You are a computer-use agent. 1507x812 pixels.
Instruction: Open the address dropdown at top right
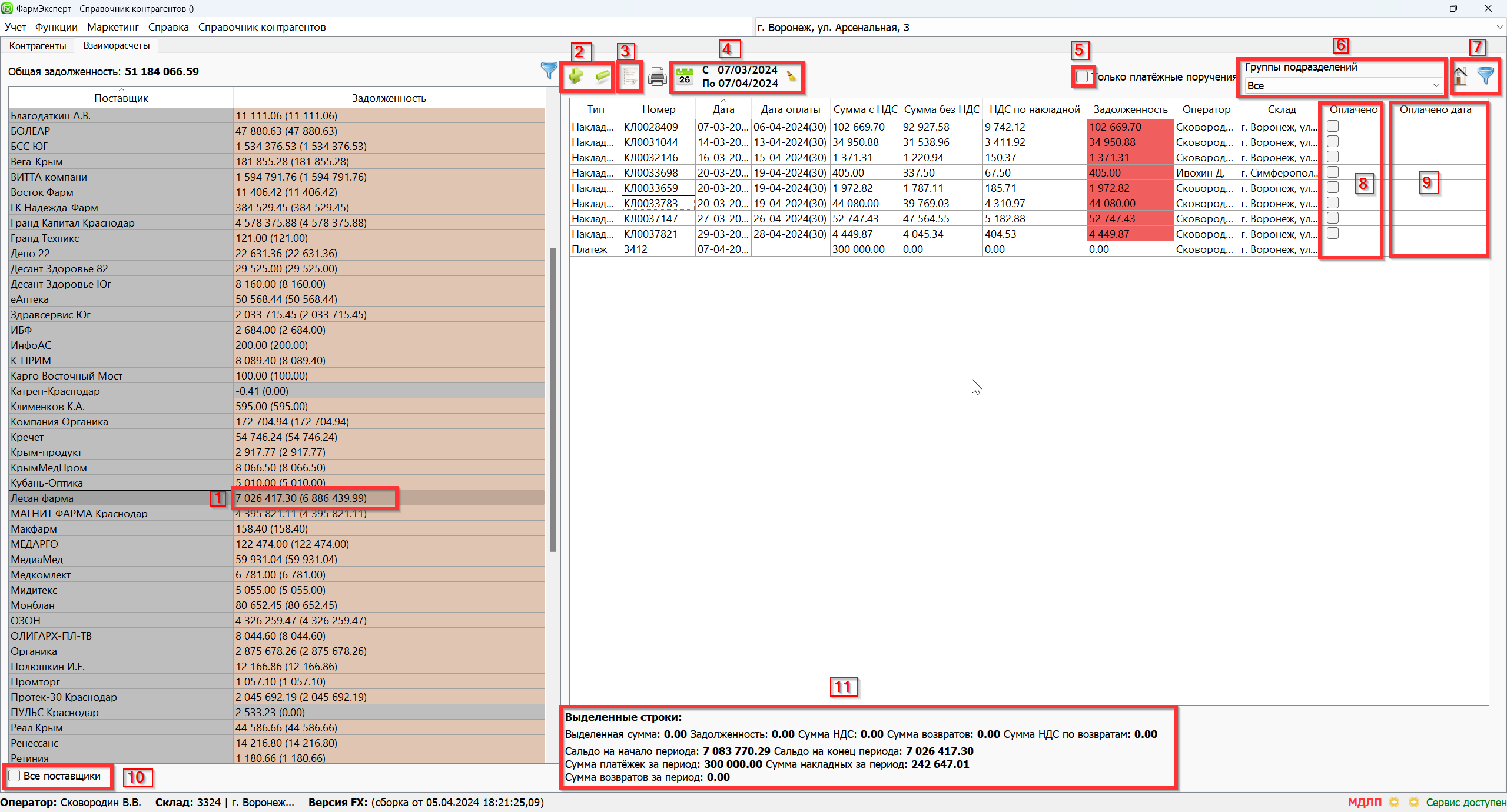pyautogui.click(x=1499, y=27)
